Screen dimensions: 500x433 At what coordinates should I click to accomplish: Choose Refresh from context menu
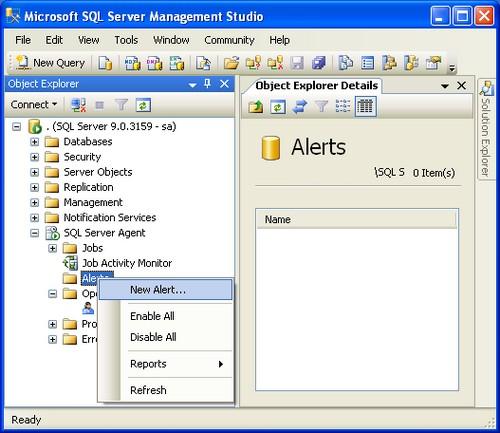point(166,390)
